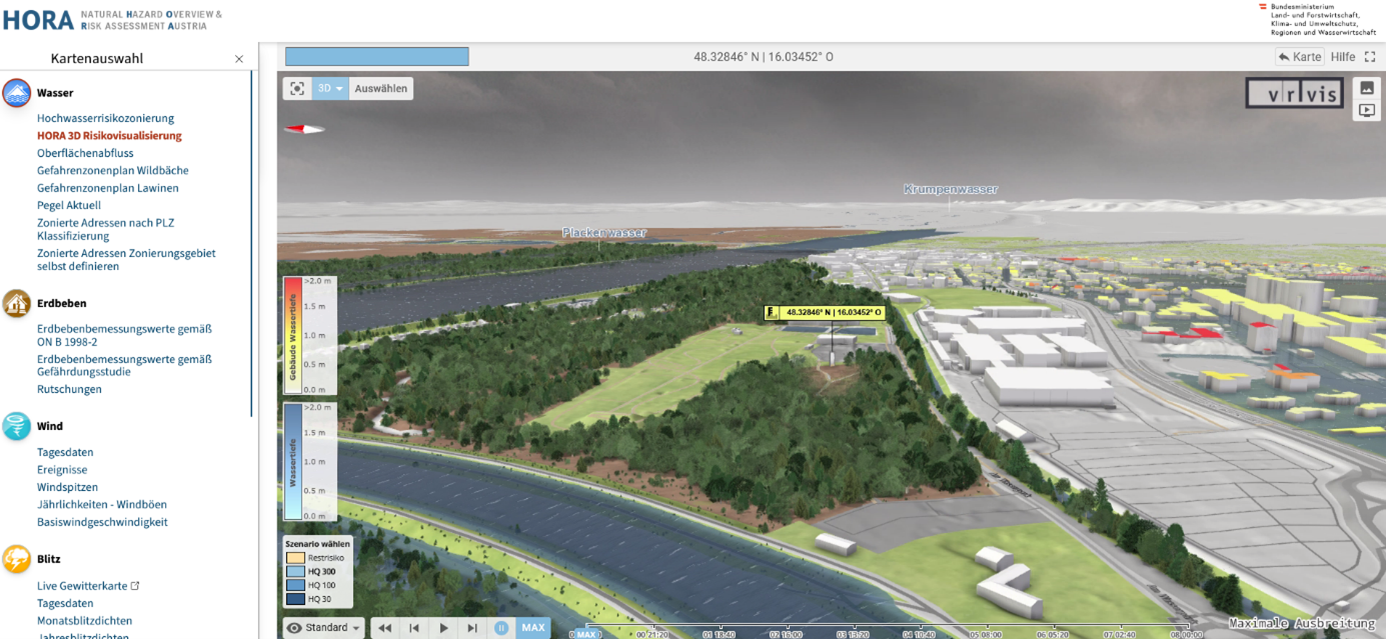
Task: Enter fullscreen mode via corner brackets icon
Action: (1370, 57)
